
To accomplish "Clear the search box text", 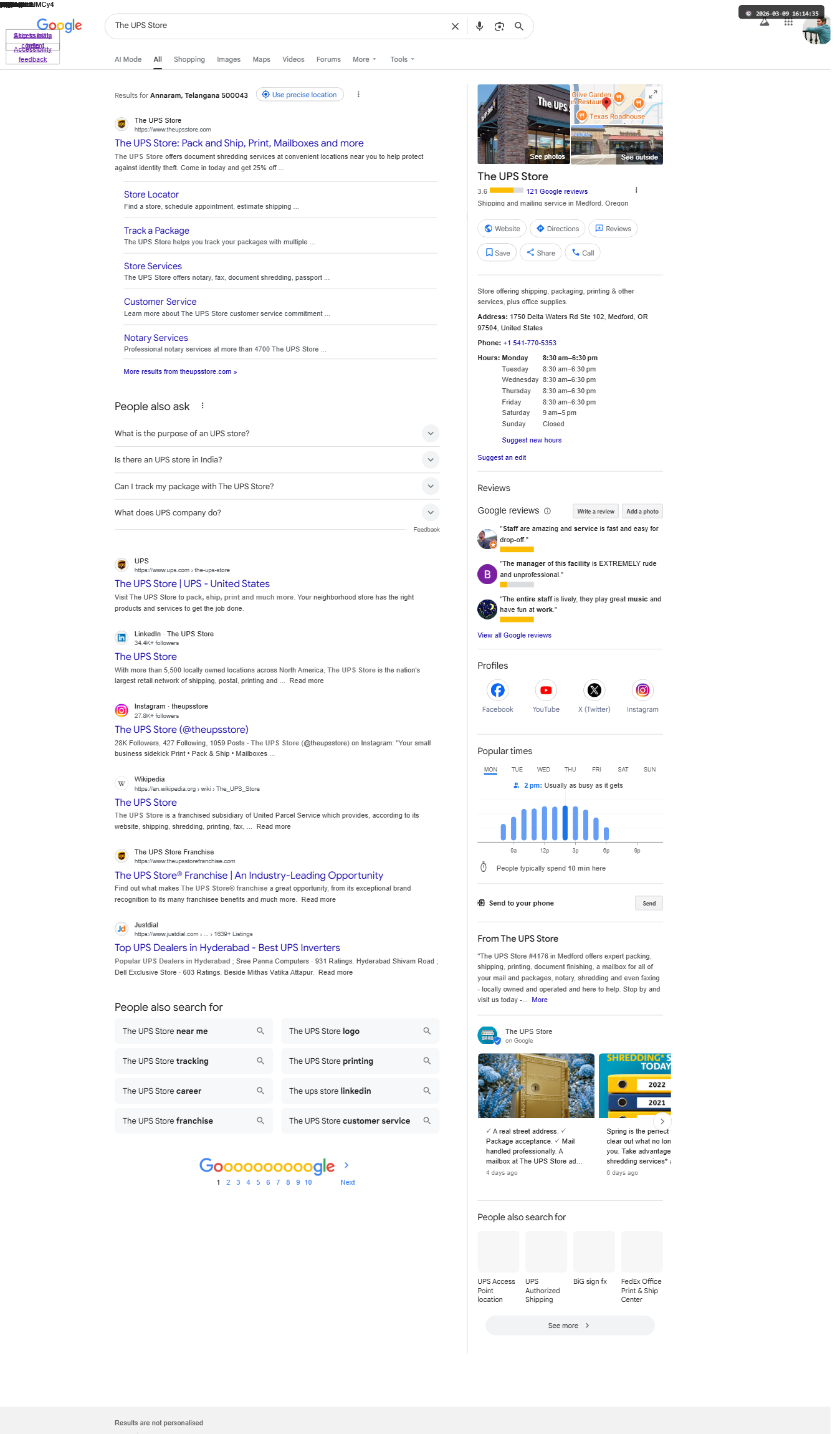I will coord(455,26).
